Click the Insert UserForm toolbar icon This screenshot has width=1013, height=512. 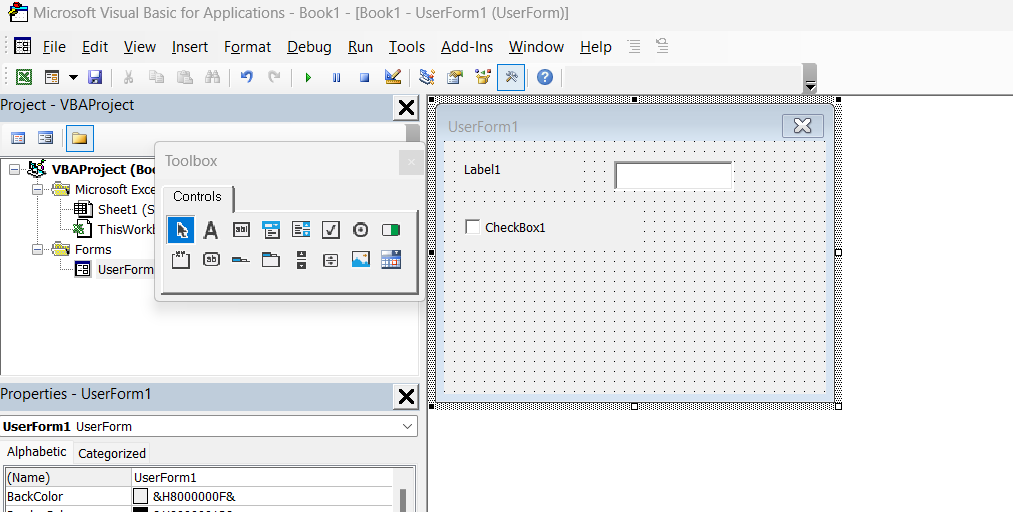(x=52, y=77)
